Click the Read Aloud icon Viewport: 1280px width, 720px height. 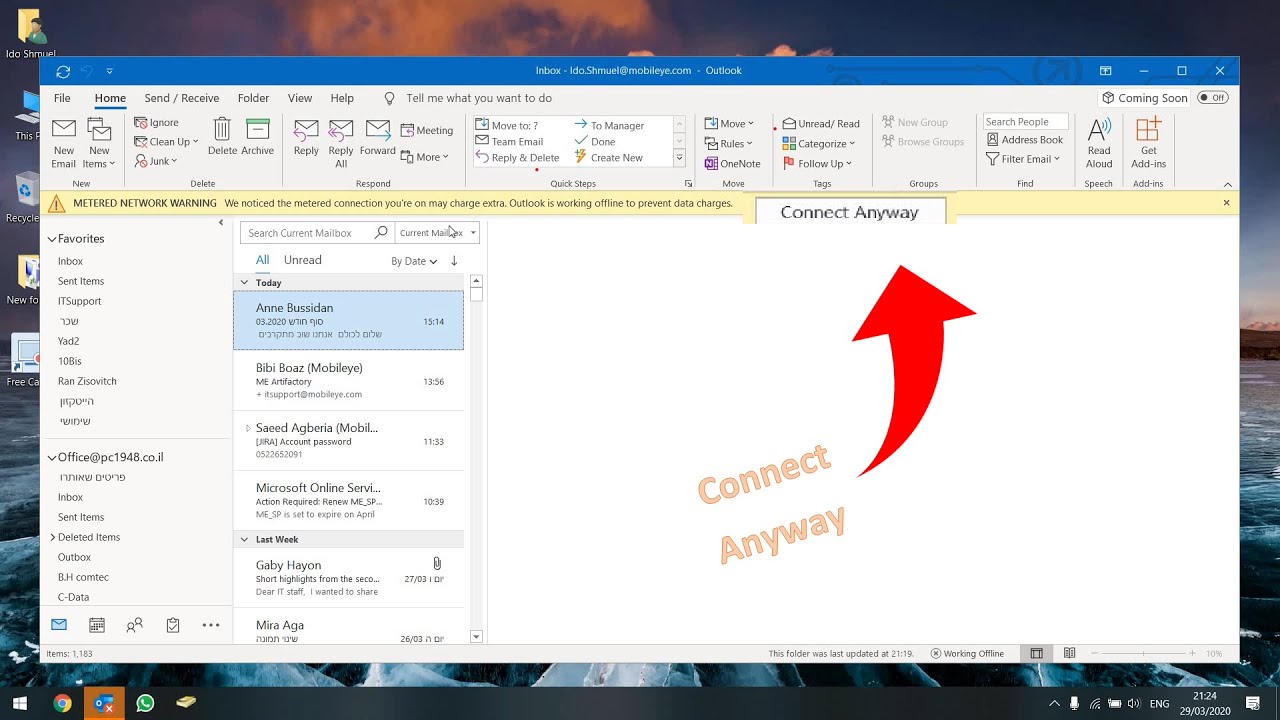coord(1099,143)
